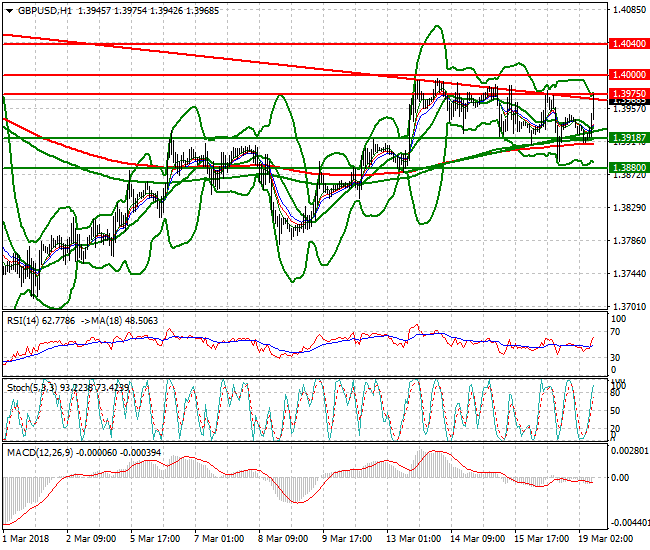Click the green 1.38800 price level label
Image resolution: width=650 pixels, height=550 pixels.
coord(629,167)
